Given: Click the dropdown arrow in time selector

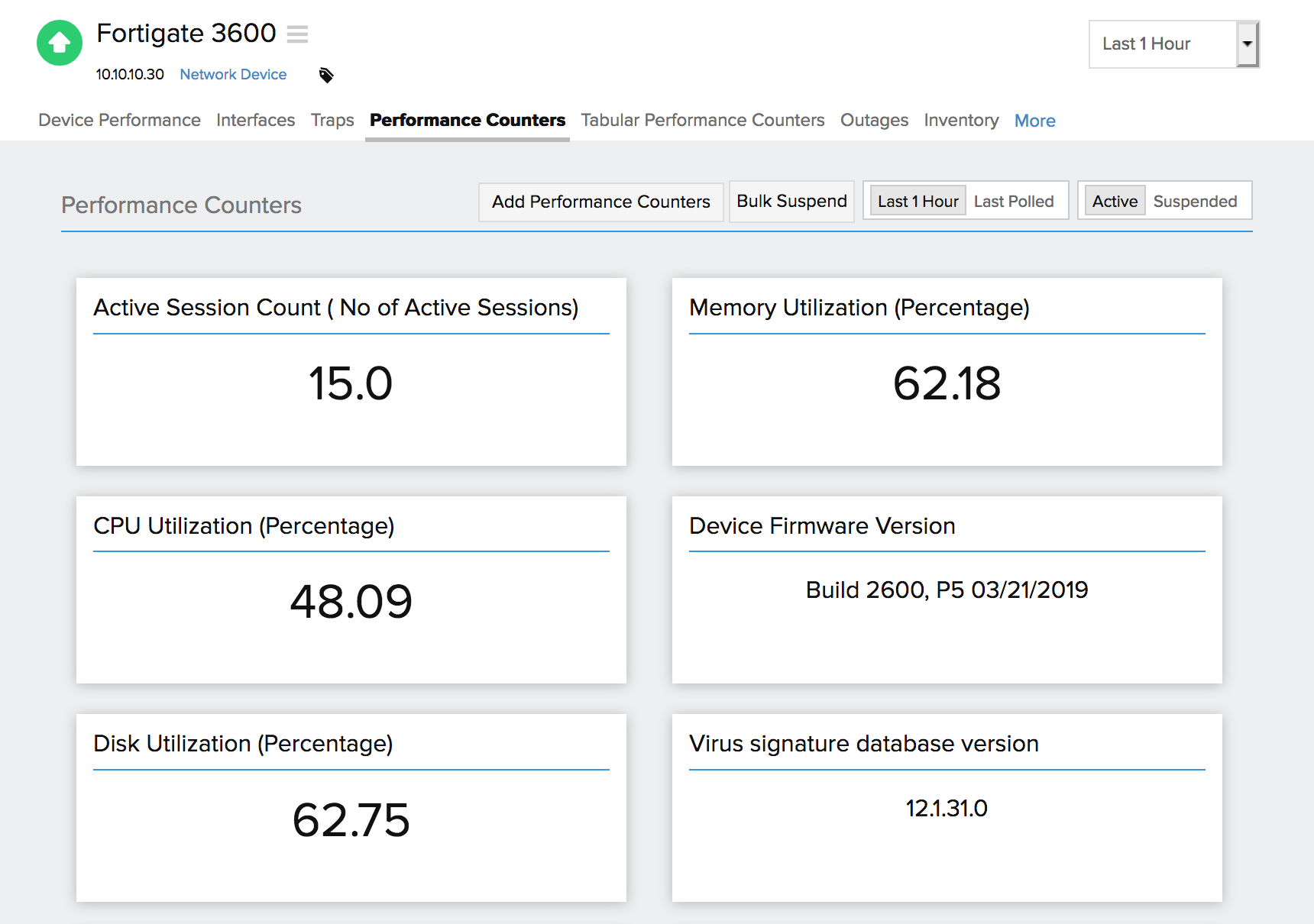Looking at the screenshot, I should [1247, 44].
